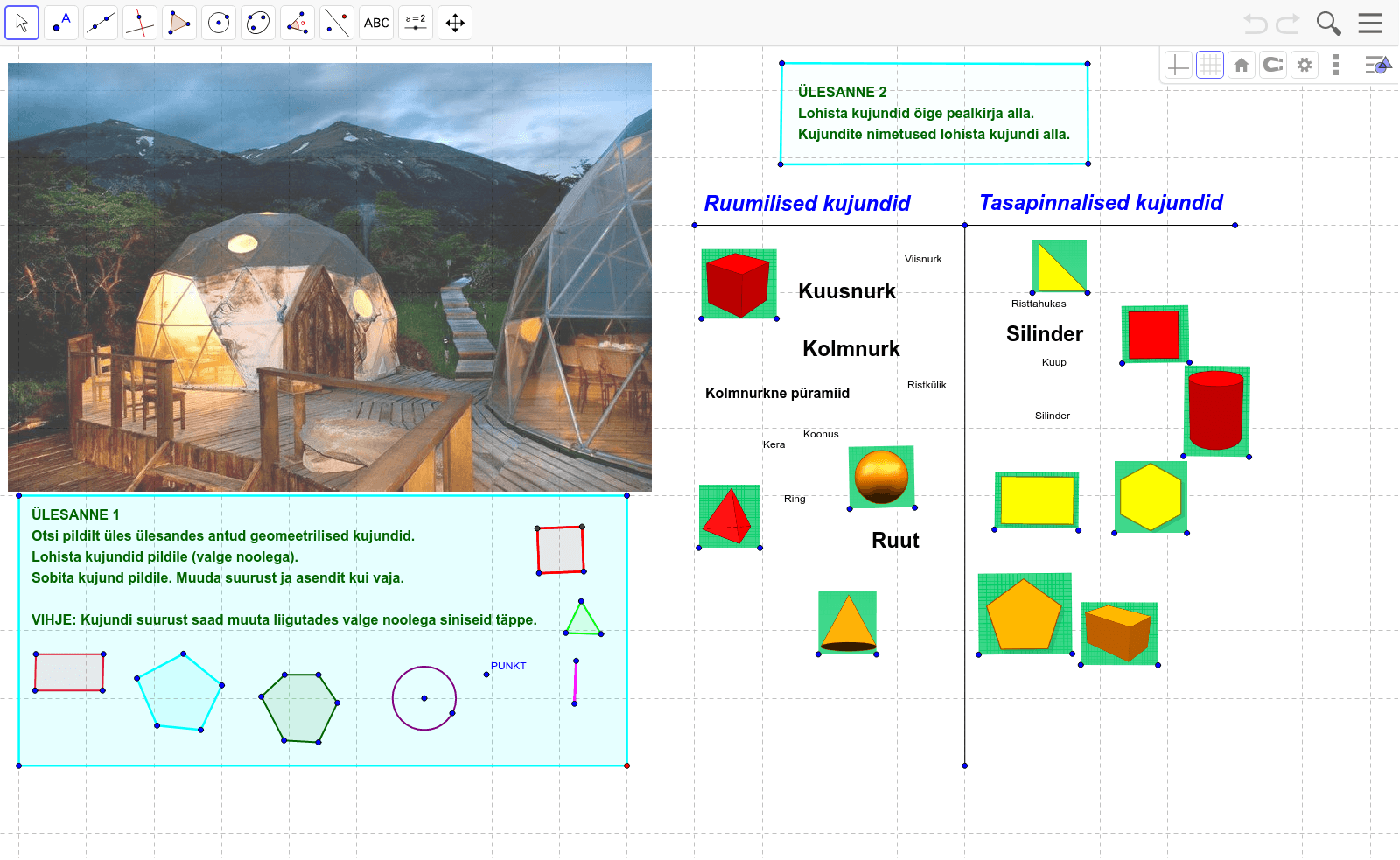
Task: Select the red-outlined rectangle shape
Action: coord(69,672)
